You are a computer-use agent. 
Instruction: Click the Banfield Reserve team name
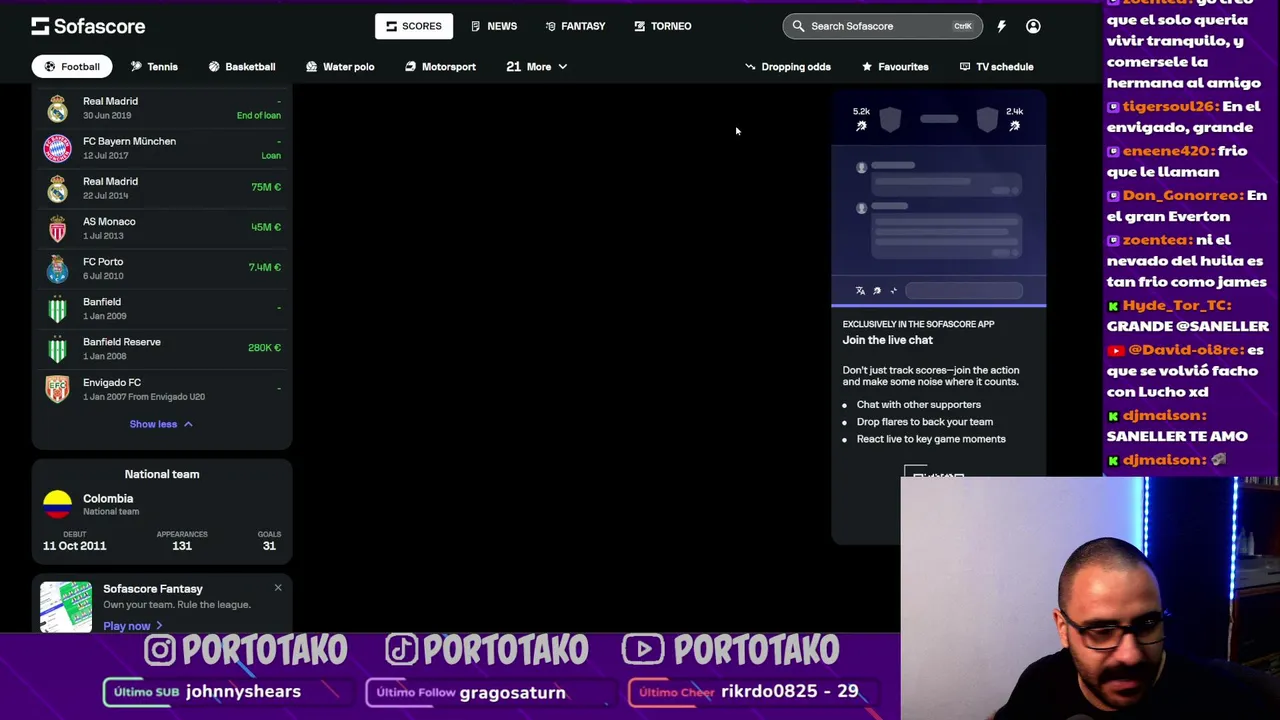(122, 342)
